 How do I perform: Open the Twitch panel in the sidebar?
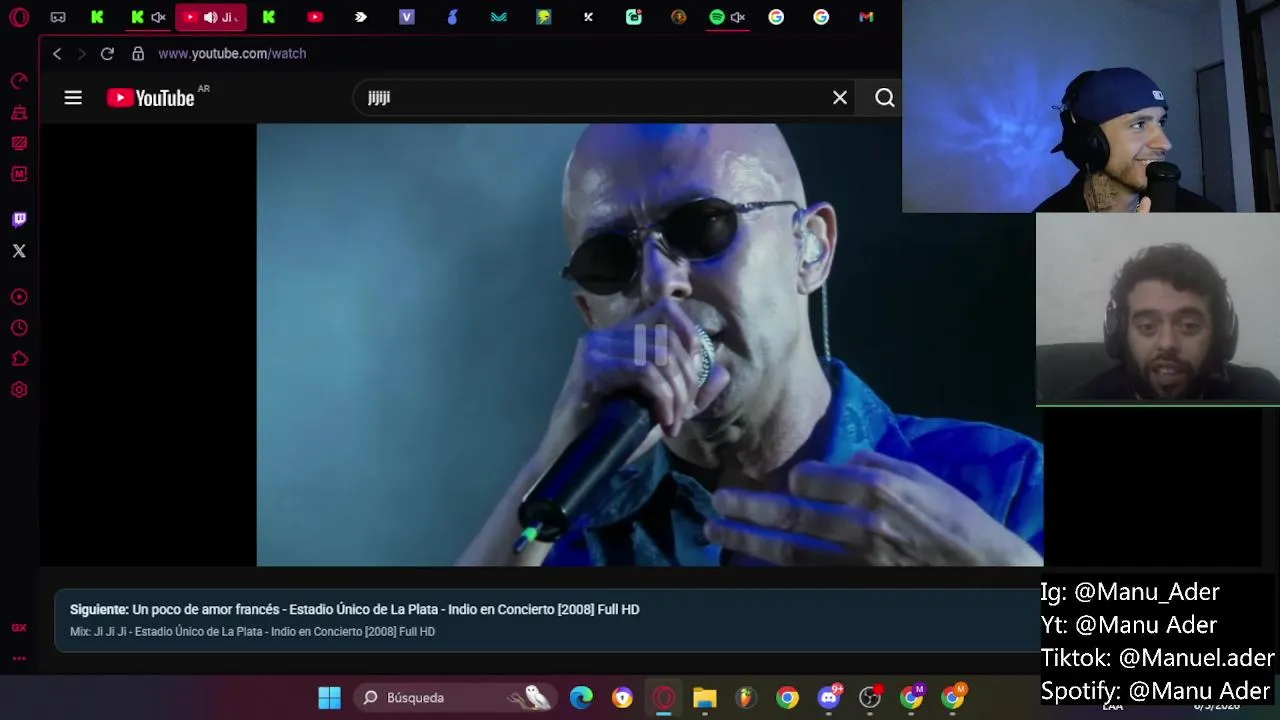[19, 219]
